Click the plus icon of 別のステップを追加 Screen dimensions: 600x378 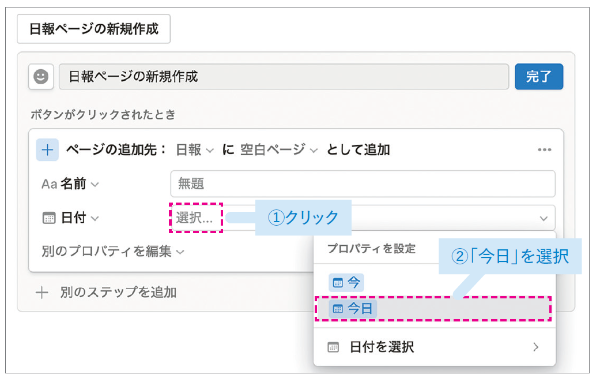coord(42,293)
